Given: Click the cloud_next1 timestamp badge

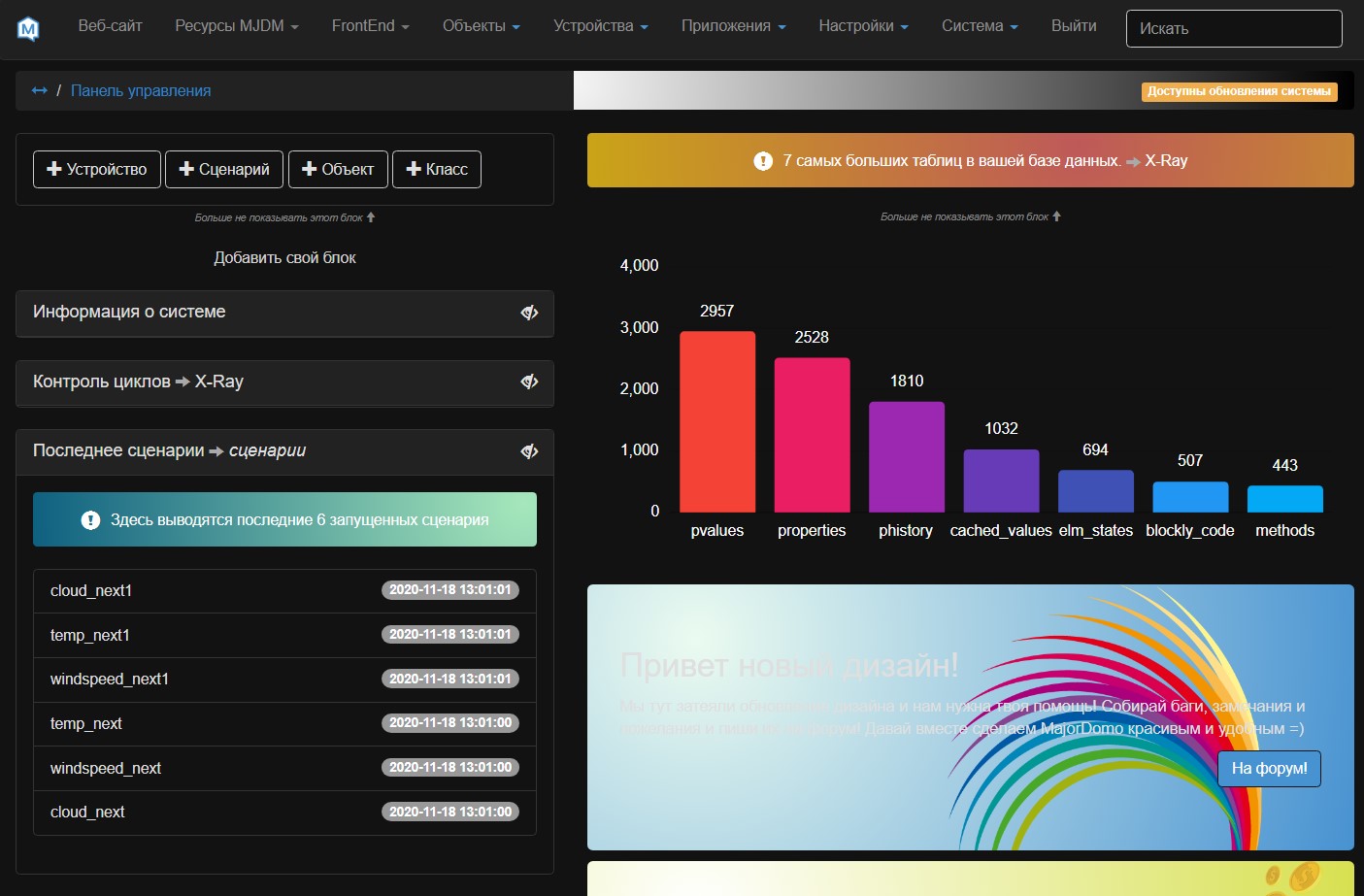Looking at the screenshot, I should (450, 590).
